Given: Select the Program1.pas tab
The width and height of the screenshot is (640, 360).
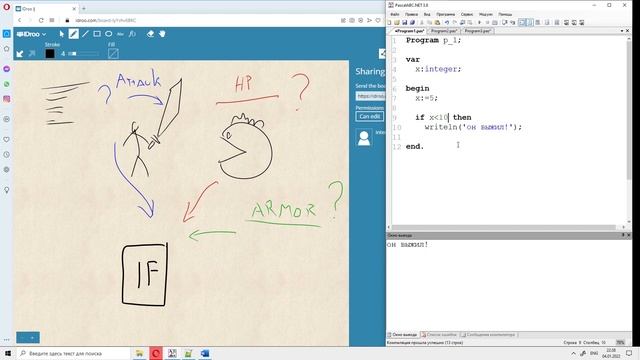Looking at the screenshot, I should tap(409, 31).
